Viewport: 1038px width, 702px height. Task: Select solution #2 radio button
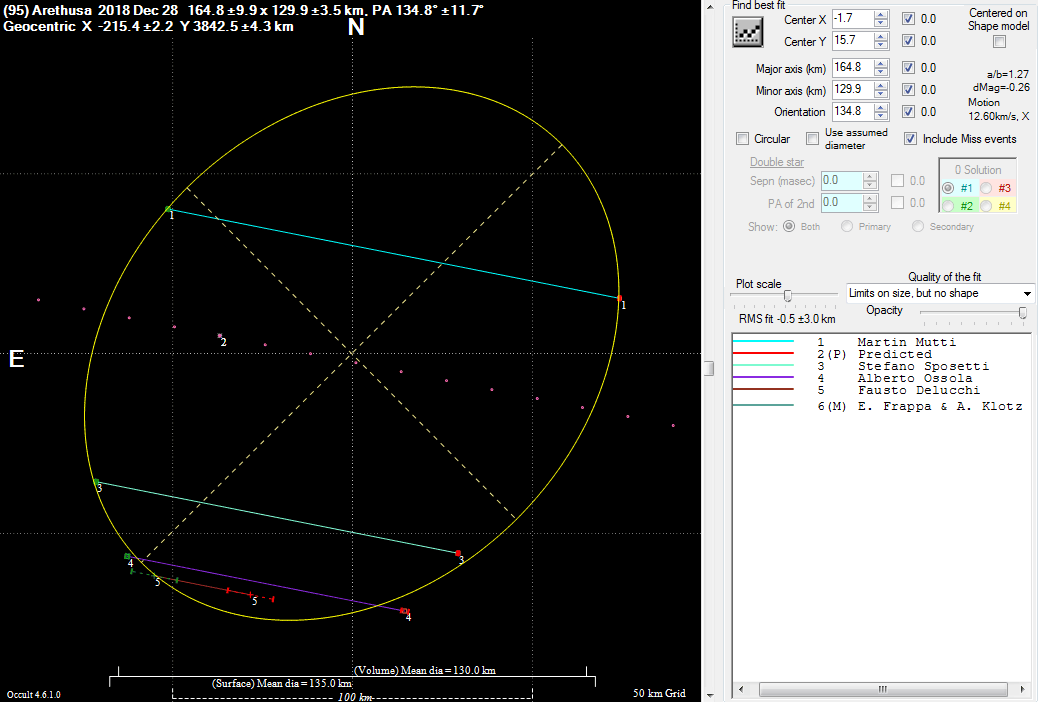(x=948, y=206)
